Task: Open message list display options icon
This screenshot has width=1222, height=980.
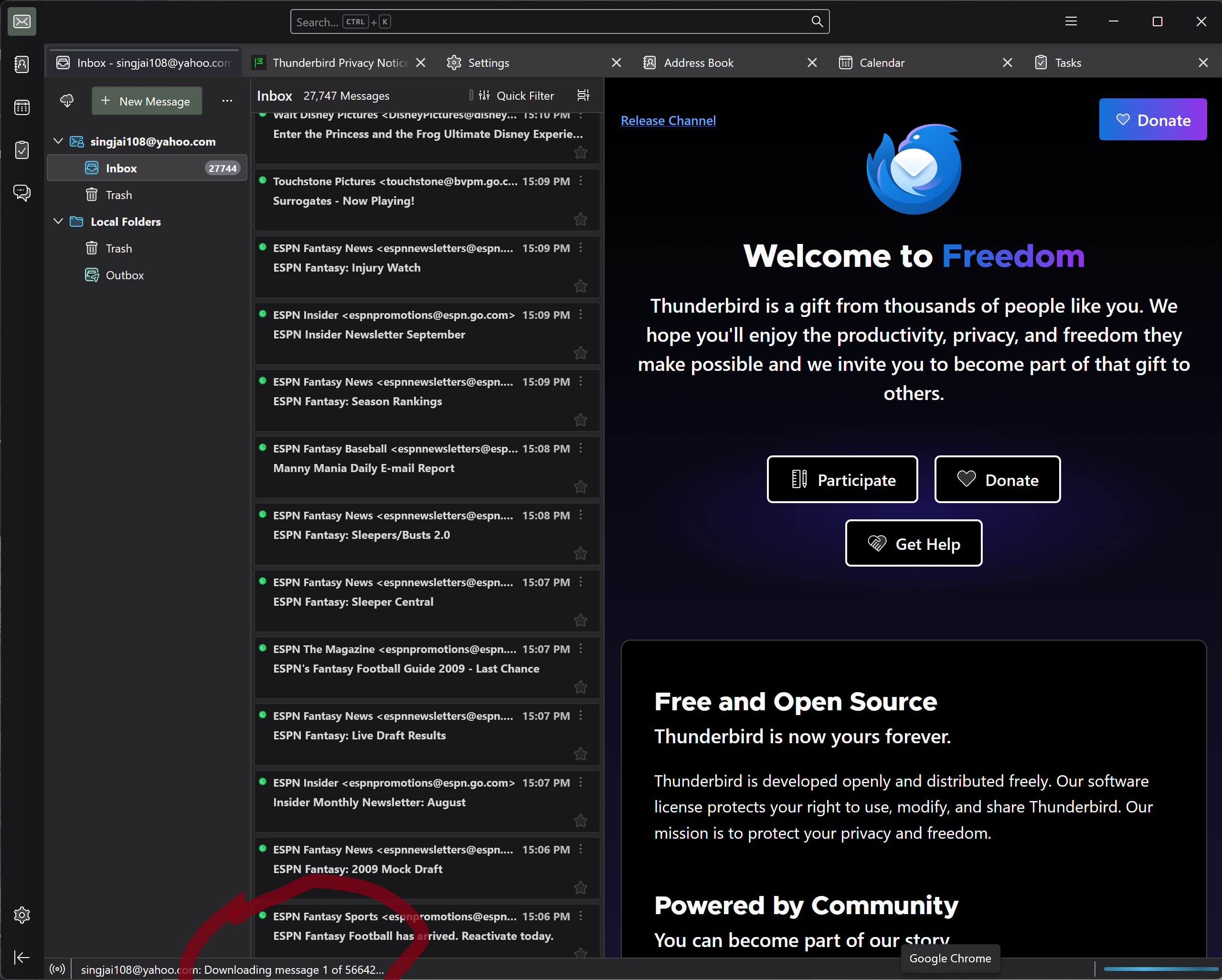Action: coord(583,95)
